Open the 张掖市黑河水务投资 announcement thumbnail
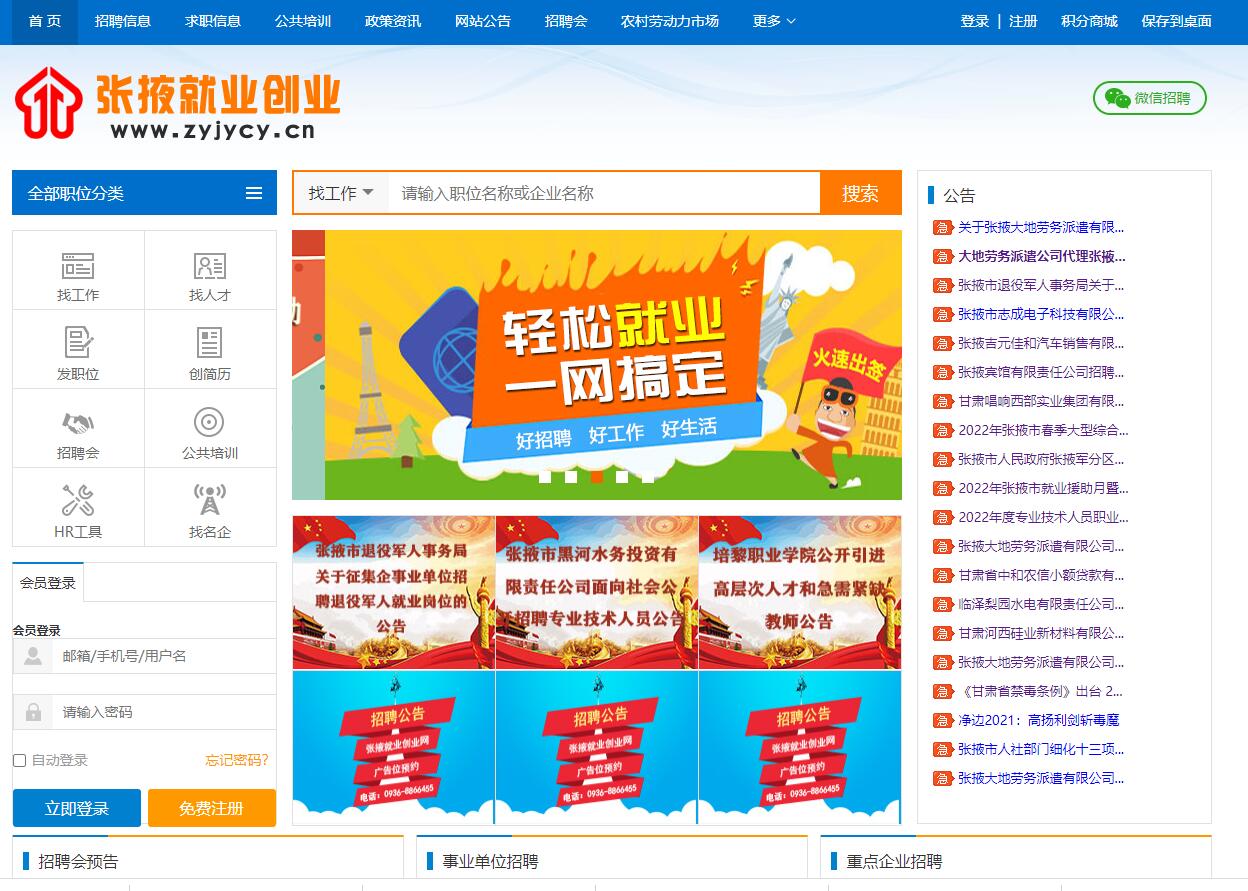Image resolution: width=1248 pixels, height=891 pixels. 597,592
